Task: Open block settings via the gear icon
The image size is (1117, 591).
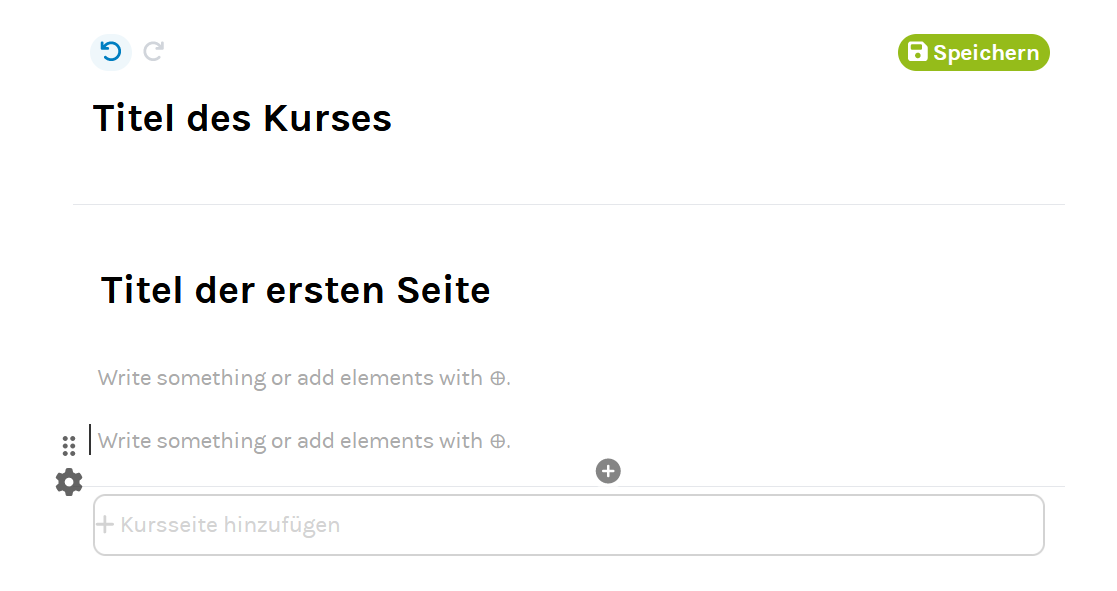Action: point(69,482)
